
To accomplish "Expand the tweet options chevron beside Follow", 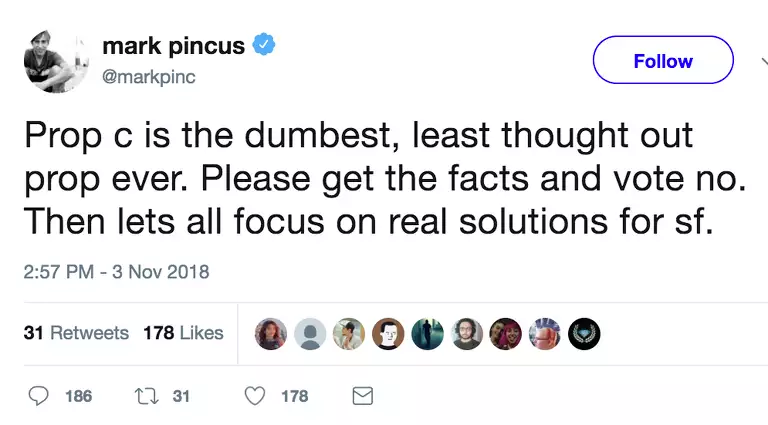I will (763, 60).
